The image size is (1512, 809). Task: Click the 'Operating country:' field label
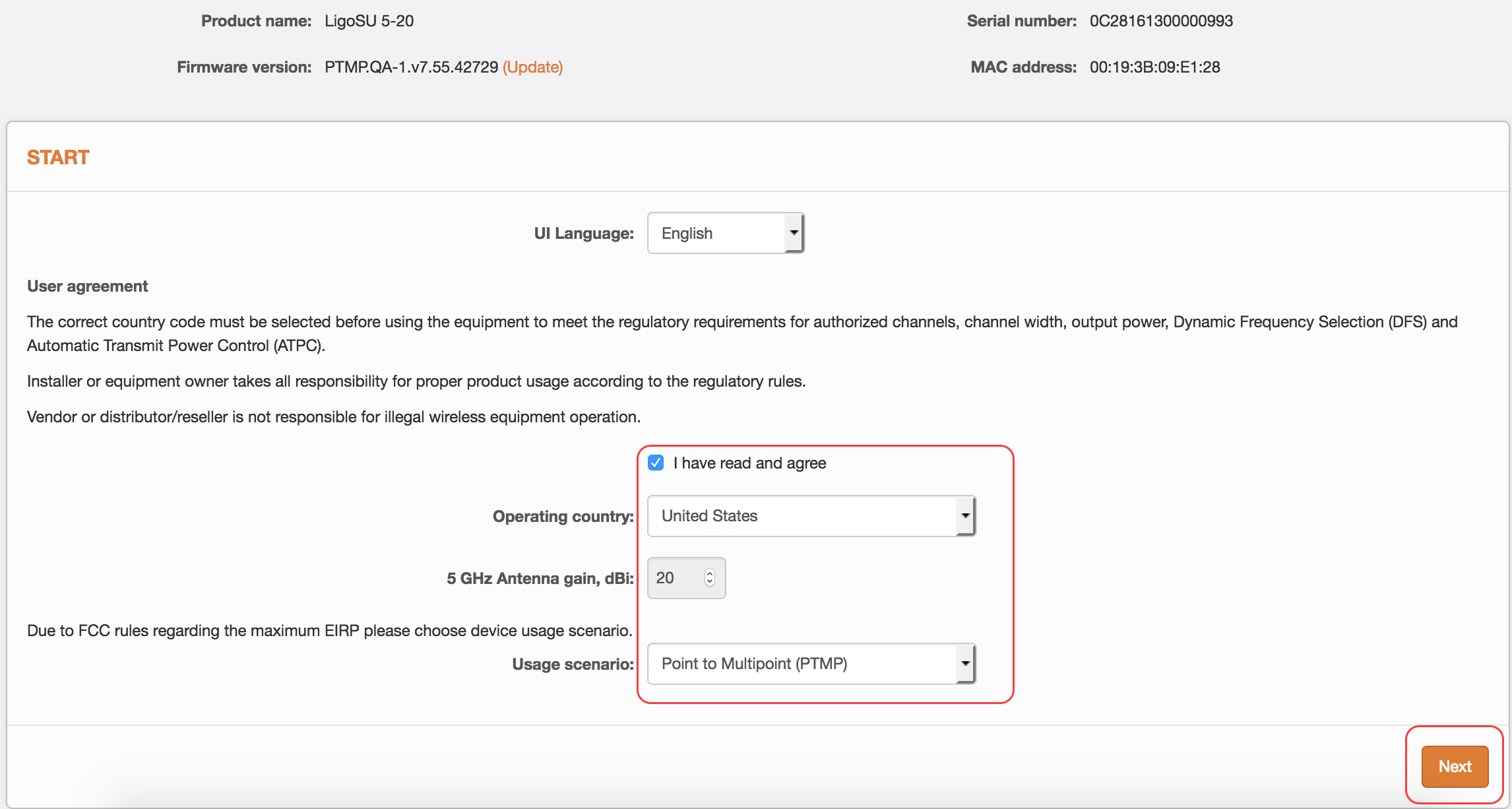pos(563,517)
